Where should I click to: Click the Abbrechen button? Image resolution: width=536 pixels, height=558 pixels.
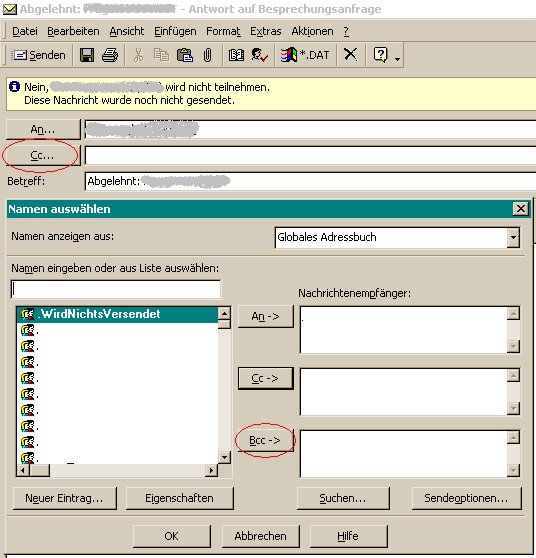[x=261, y=536]
